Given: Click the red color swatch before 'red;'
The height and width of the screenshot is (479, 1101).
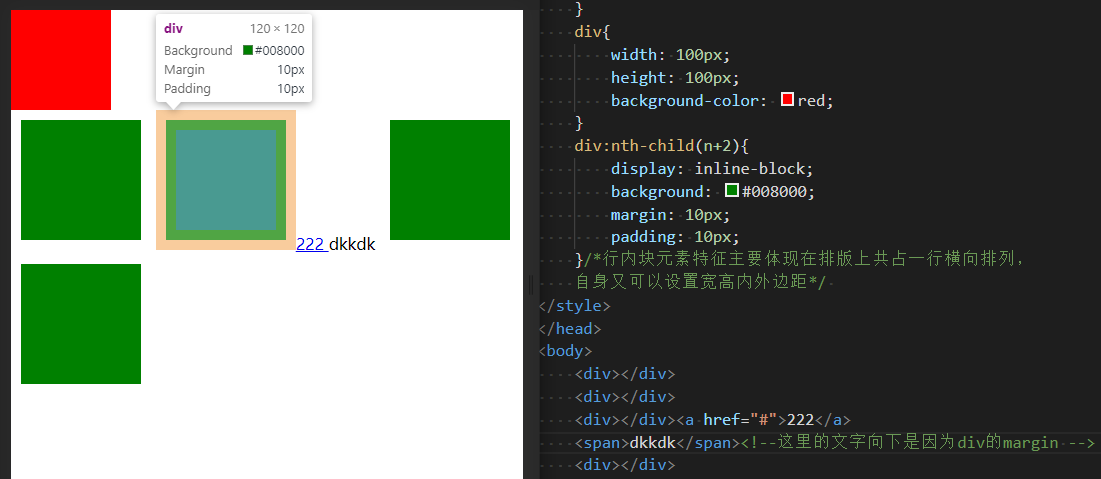Looking at the screenshot, I should [788, 100].
